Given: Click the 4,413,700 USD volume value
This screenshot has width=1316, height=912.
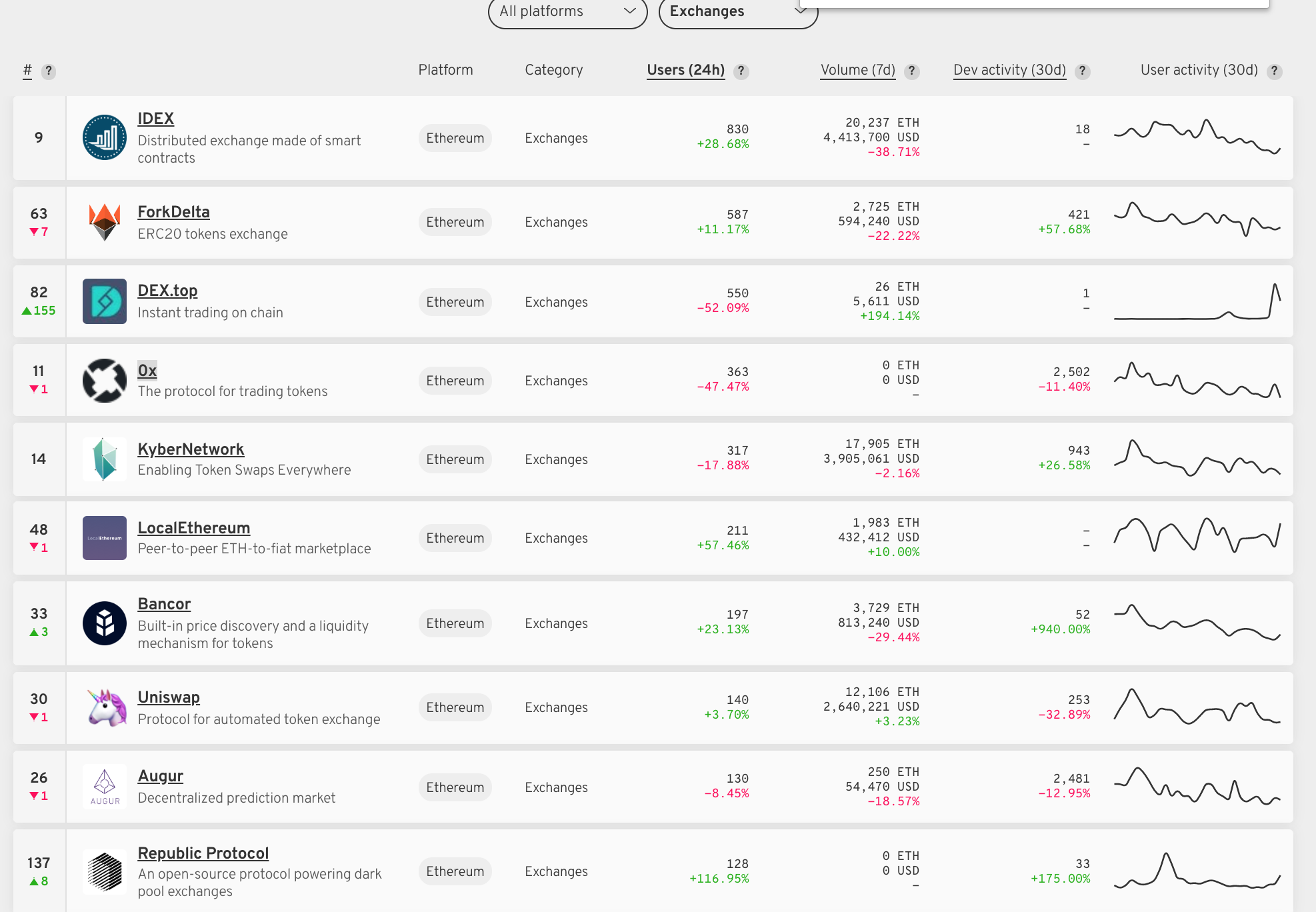Looking at the screenshot, I should [871, 137].
